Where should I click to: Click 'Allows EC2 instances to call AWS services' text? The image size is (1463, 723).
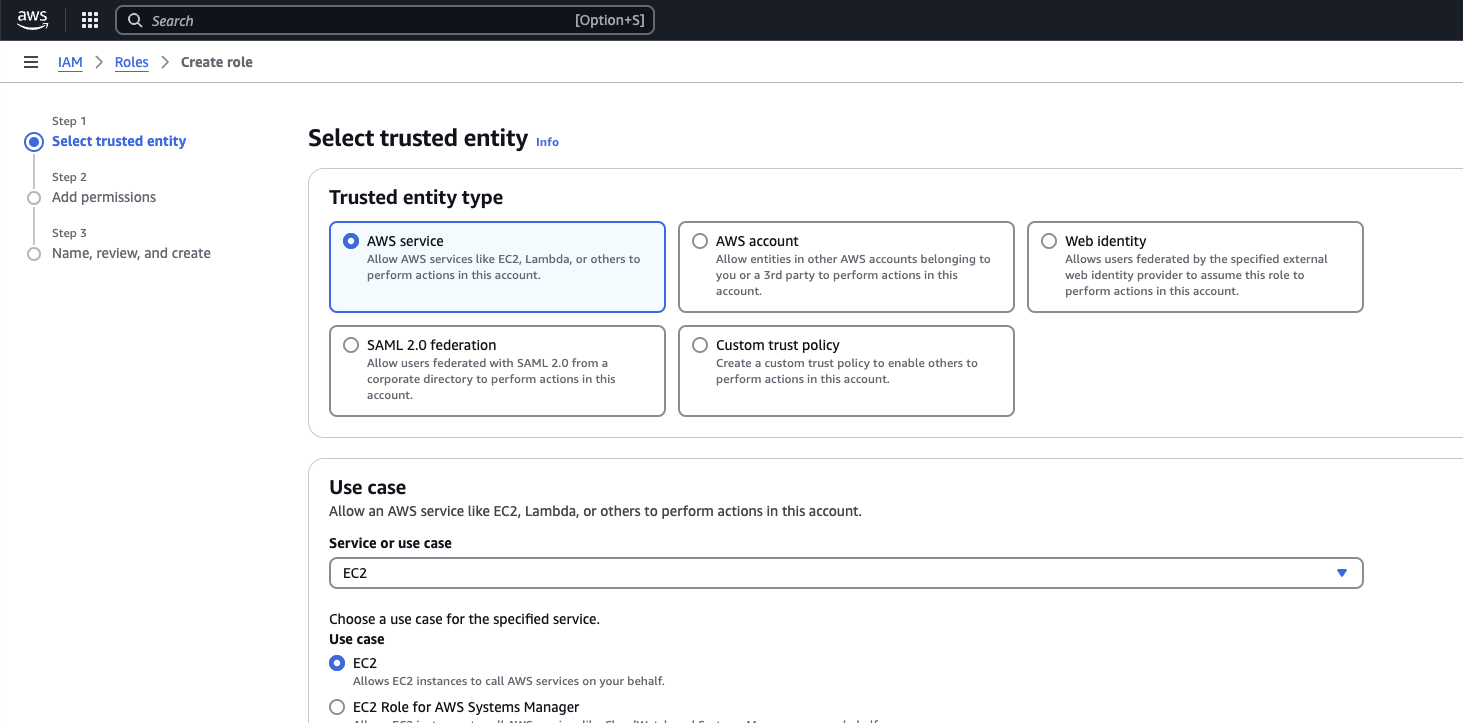(x=508, y=681)
